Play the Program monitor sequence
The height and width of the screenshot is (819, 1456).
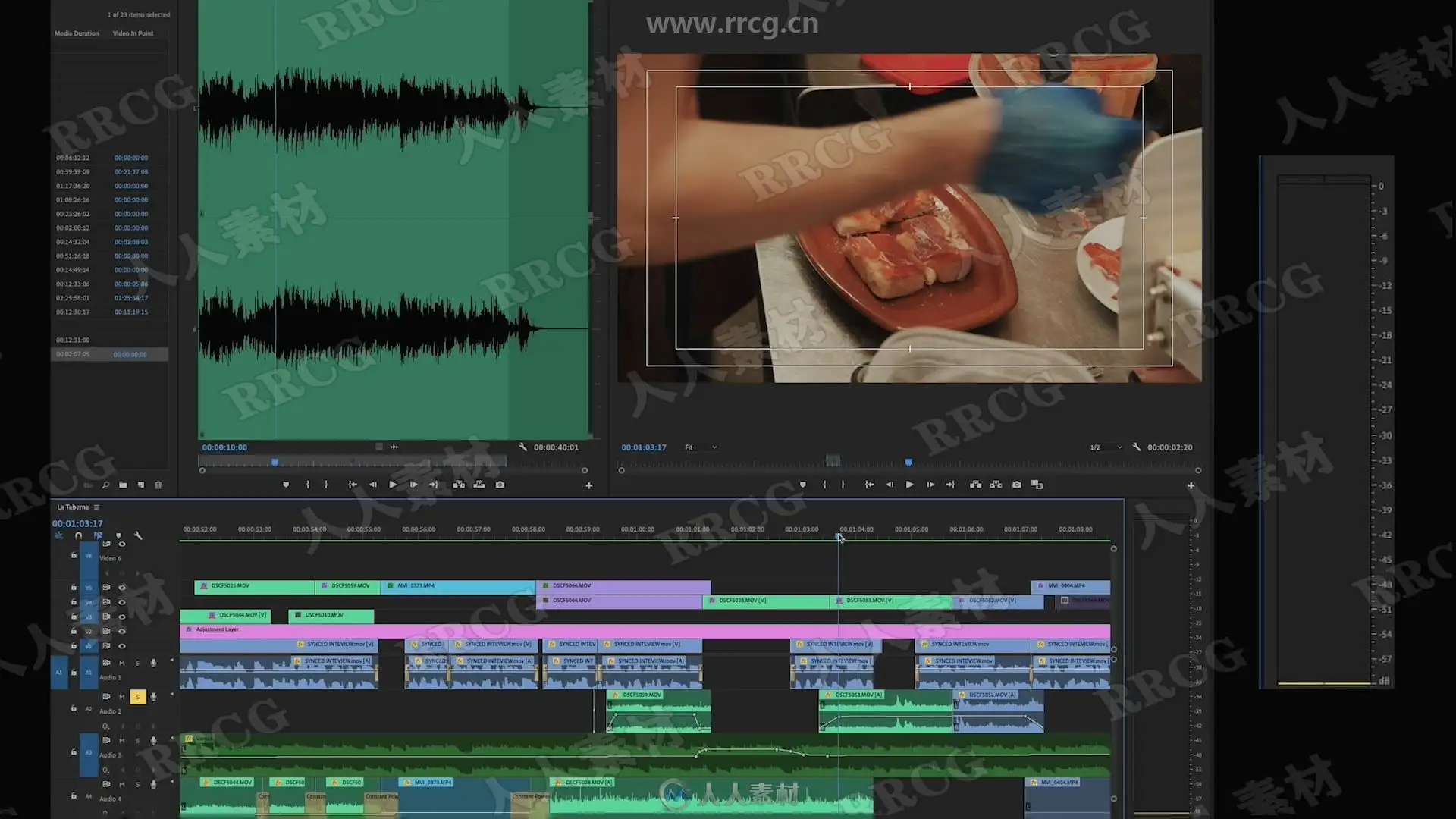pos(909,485)
